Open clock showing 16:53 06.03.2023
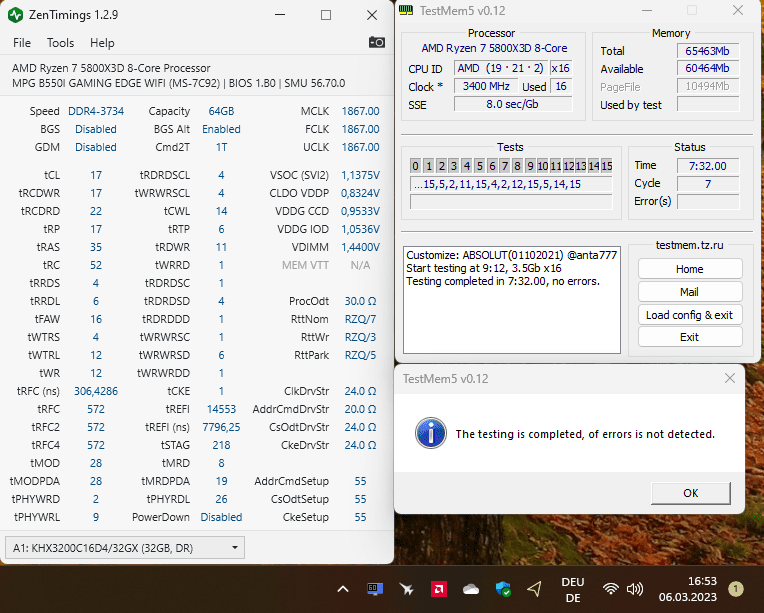764x613 pixels. tap(688, 589)
